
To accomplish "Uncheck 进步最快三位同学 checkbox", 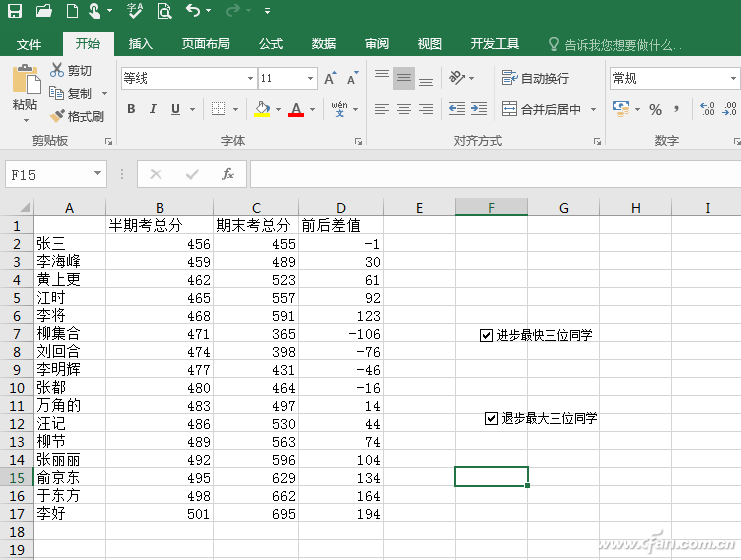I will (486, 336).
